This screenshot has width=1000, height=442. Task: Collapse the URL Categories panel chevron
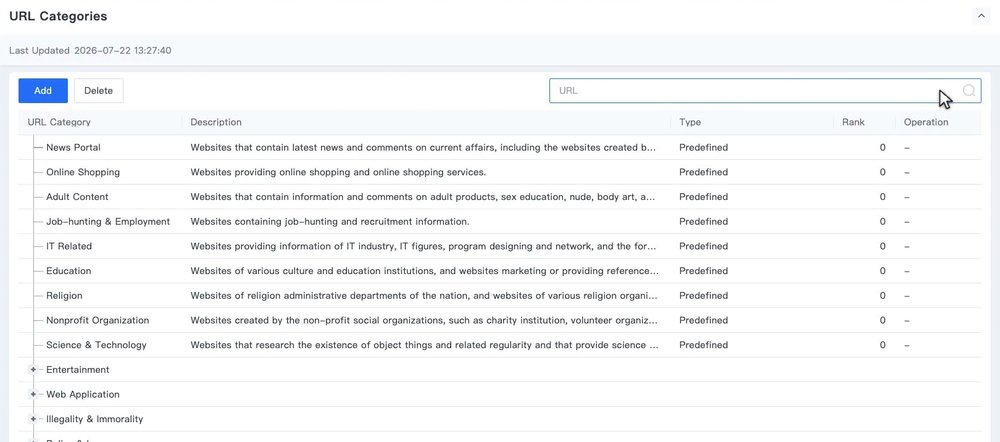980,16
